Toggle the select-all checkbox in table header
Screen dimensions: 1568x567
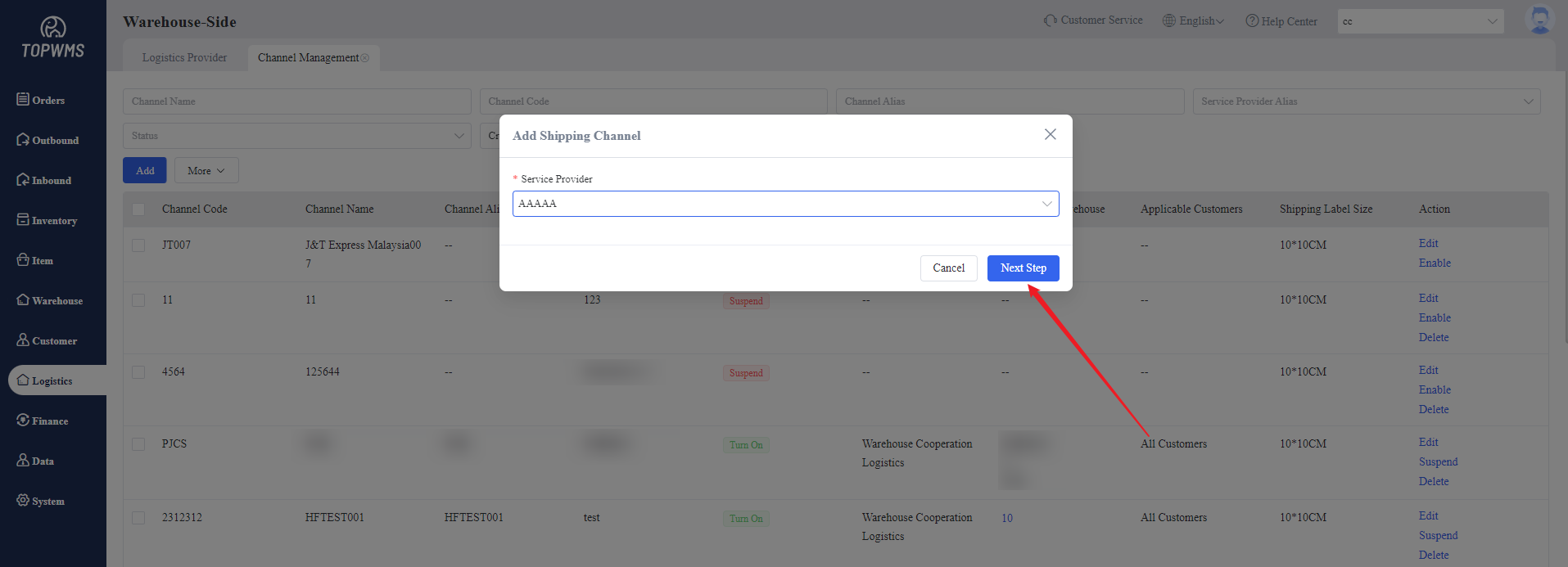138,209
